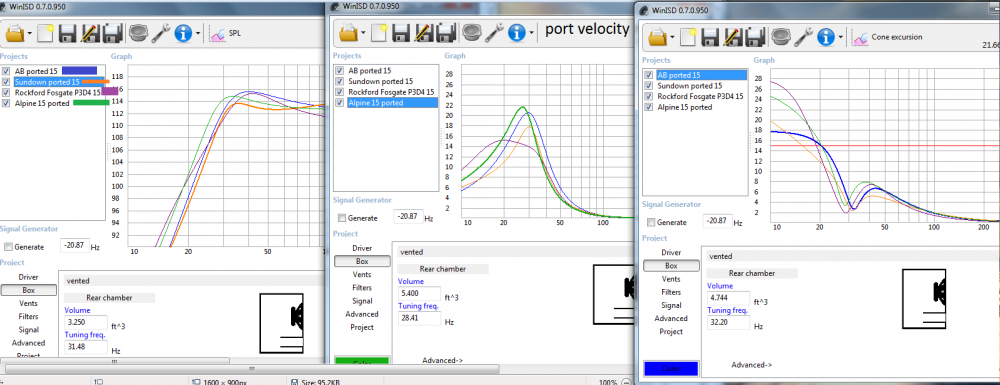This screenshot has height=385, width=1000.
Task: Click blue info icon in Cone excursion window
Action: pyautogui.click(x=826, y=37)
